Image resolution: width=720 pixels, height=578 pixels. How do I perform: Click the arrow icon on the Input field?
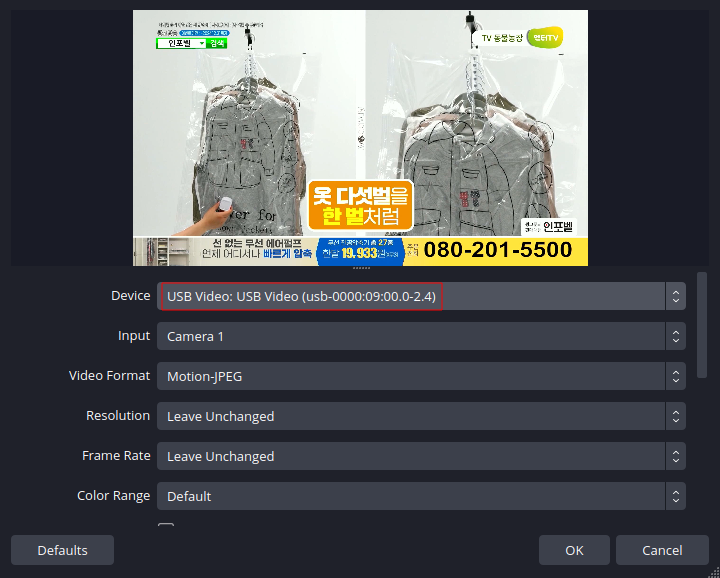coord(676,336)
